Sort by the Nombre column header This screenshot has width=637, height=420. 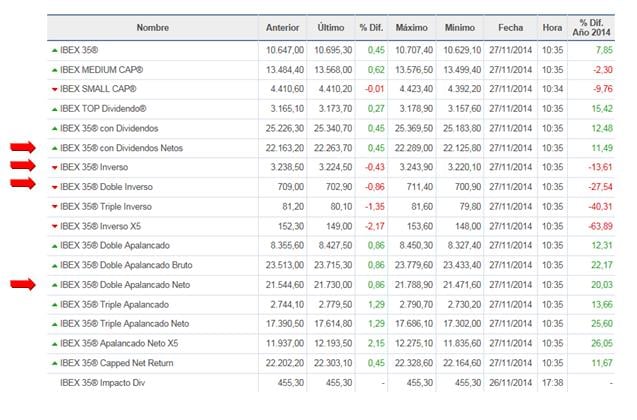tap(153, 27)
